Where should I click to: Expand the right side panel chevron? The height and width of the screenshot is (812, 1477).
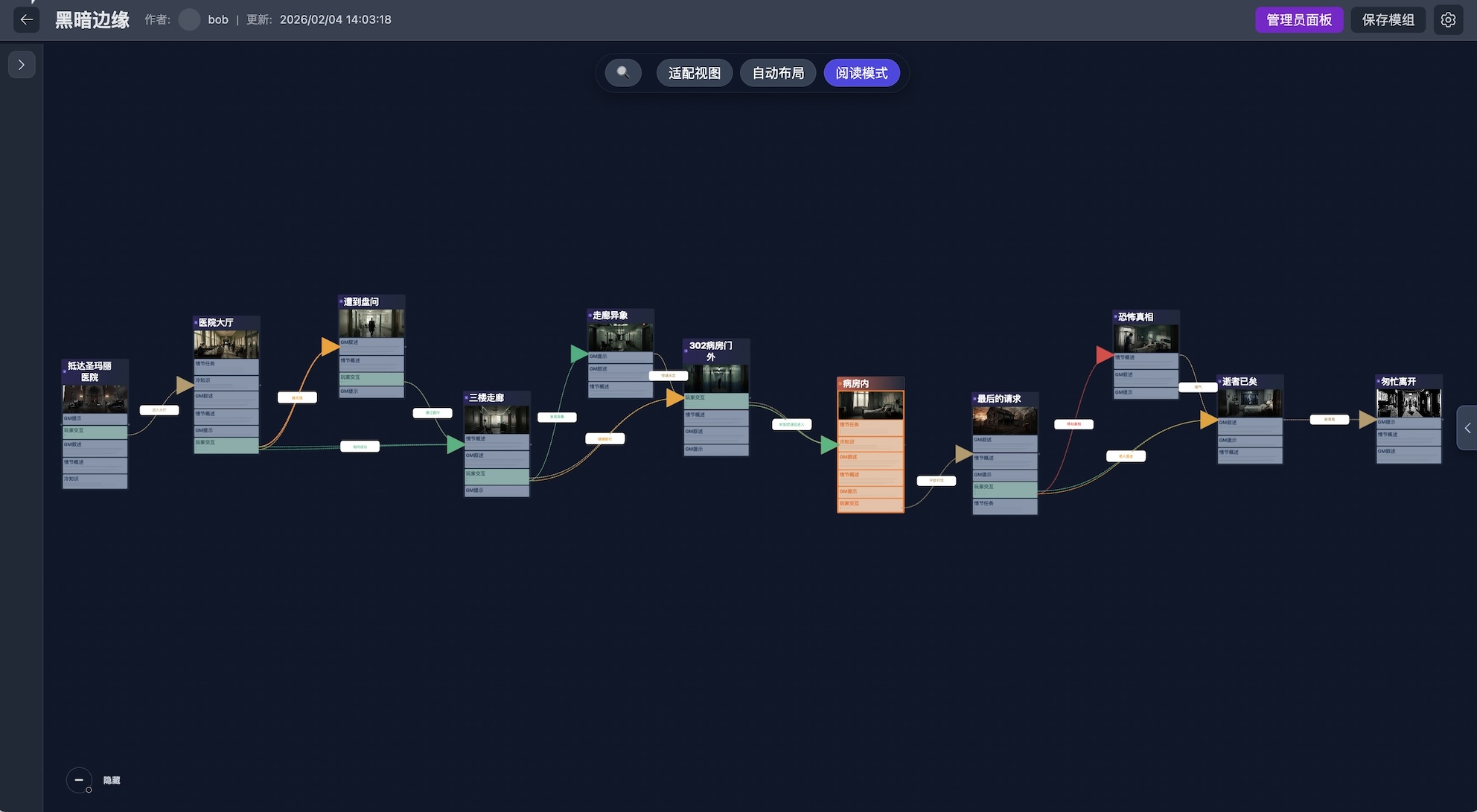pyautogui.click(x=1467, y=428)
